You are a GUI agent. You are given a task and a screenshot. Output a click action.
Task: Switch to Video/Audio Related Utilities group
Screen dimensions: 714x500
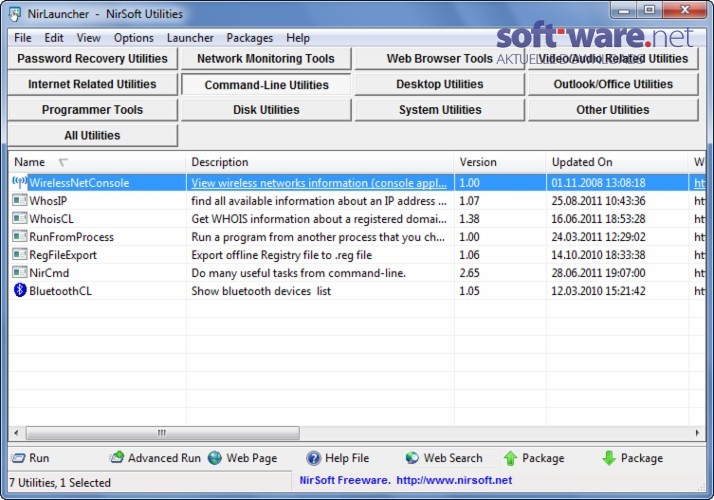613,59
